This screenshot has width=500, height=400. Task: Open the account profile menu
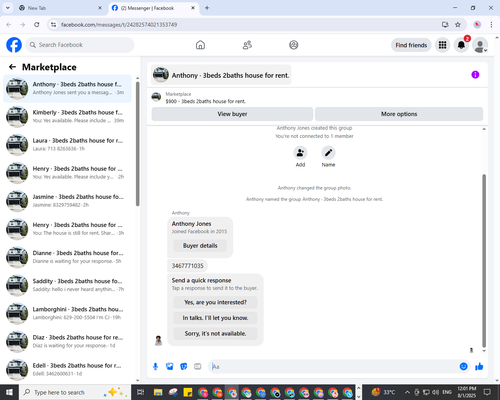480,45
